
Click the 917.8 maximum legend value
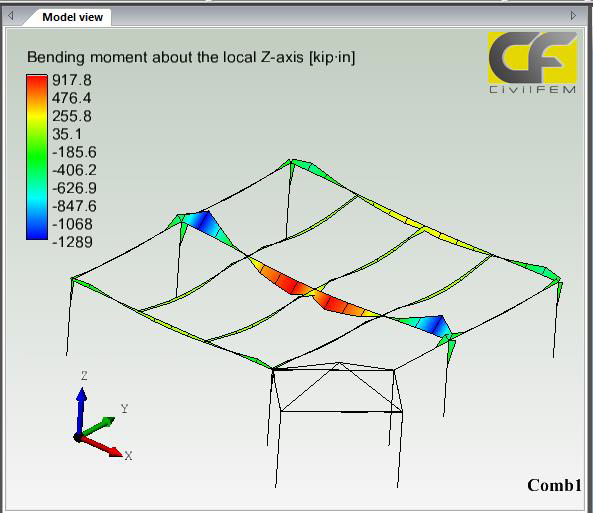pos(72,80)
